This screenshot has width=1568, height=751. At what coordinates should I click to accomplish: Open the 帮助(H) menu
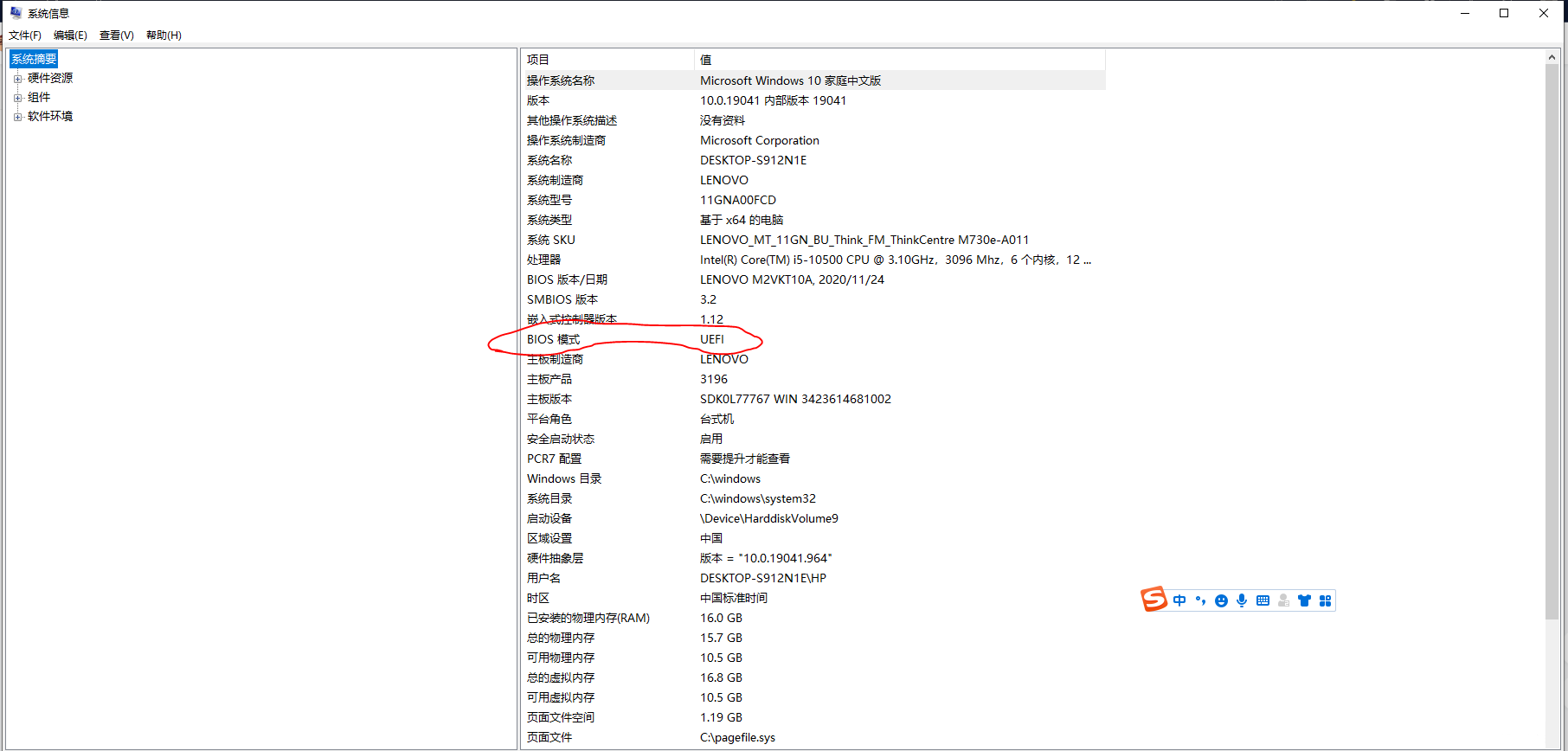[x=164, y=35]
